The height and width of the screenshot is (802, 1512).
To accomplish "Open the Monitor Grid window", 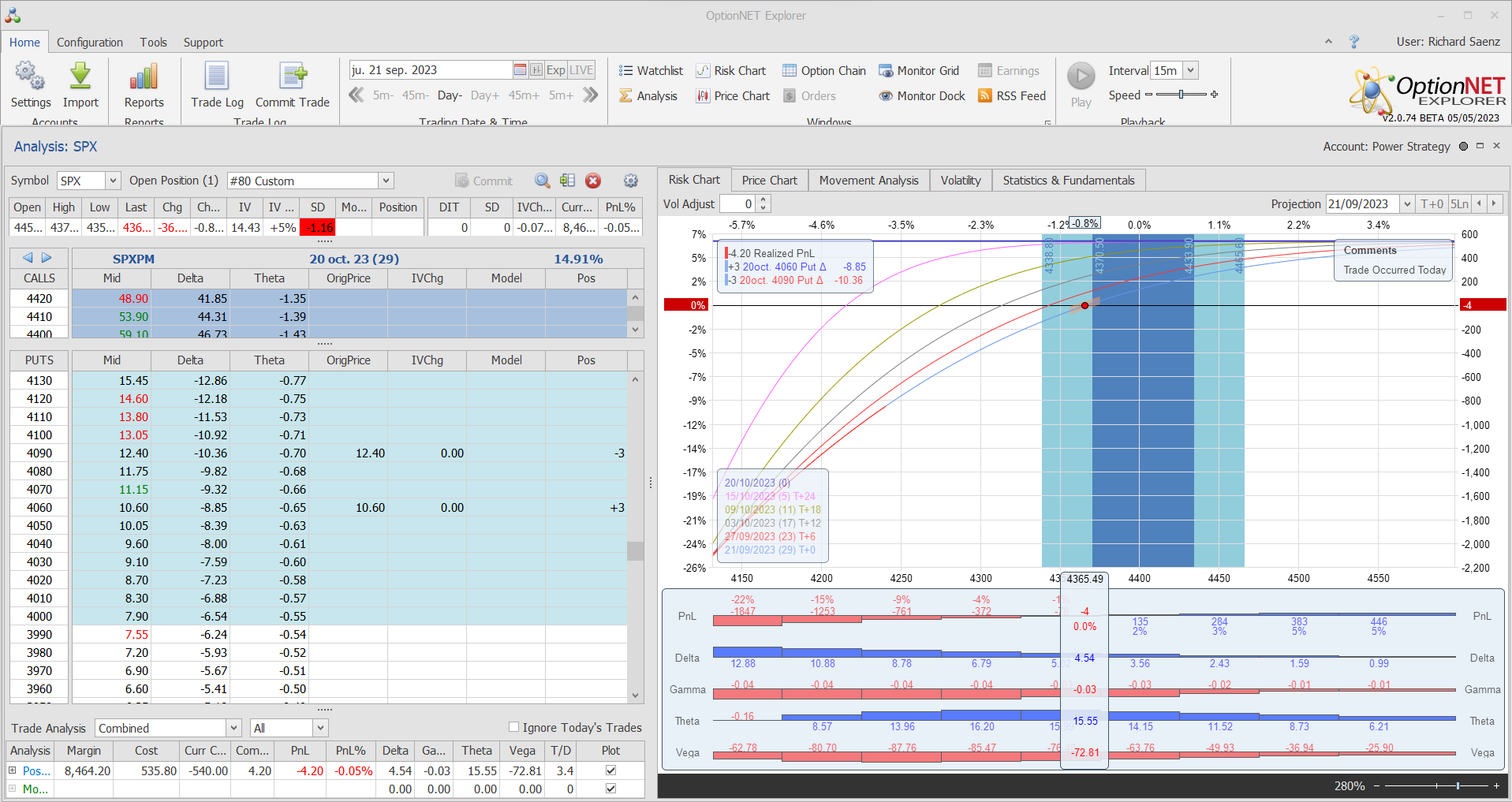I will (919, 71).
